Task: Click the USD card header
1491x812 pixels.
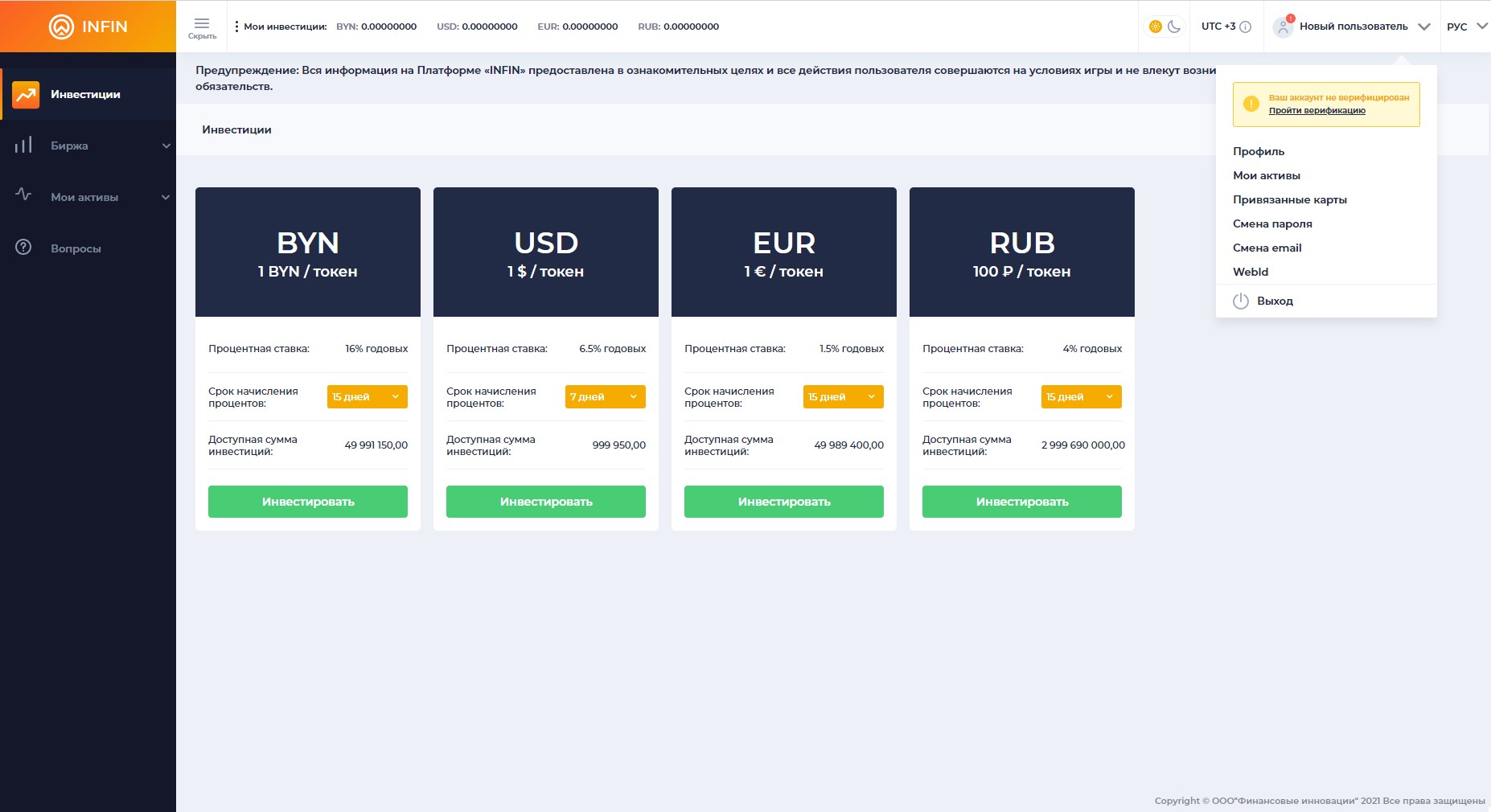Action: tap(546, 252)
